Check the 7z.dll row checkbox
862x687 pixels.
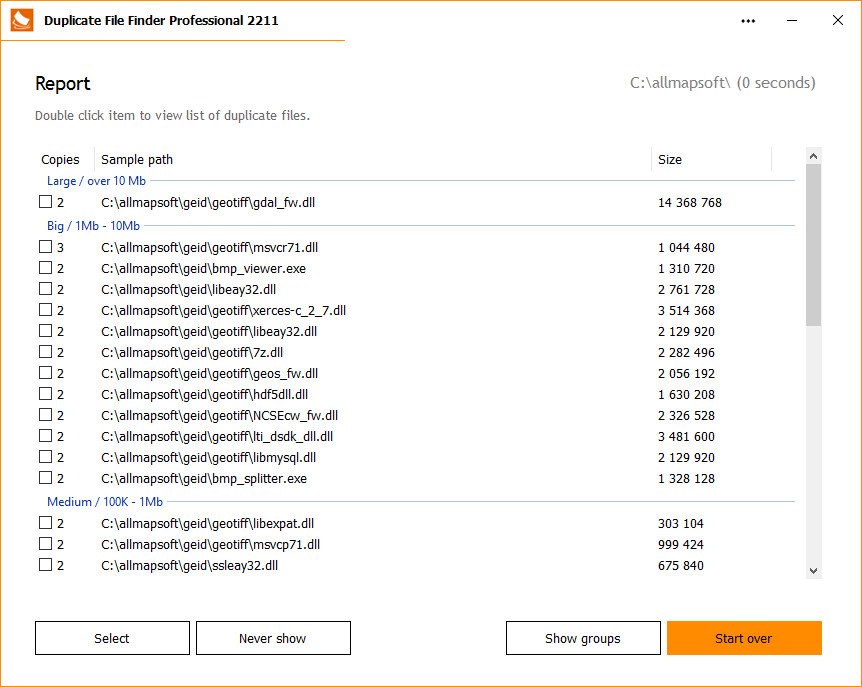pyautogui.click(x=46, y=352)
